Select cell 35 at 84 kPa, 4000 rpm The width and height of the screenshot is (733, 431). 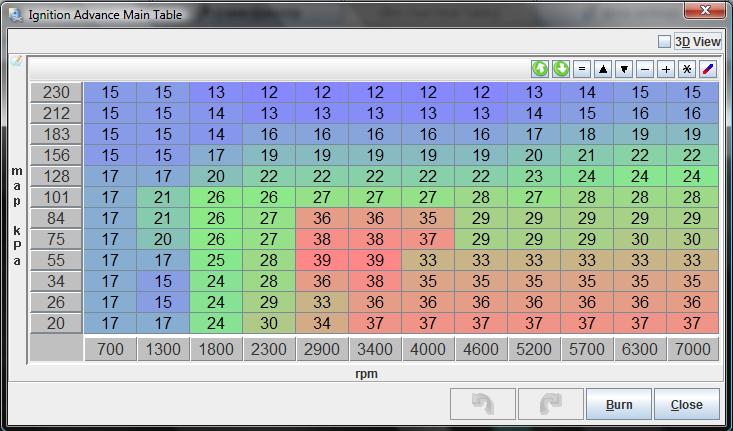click(x=428, y=218)
